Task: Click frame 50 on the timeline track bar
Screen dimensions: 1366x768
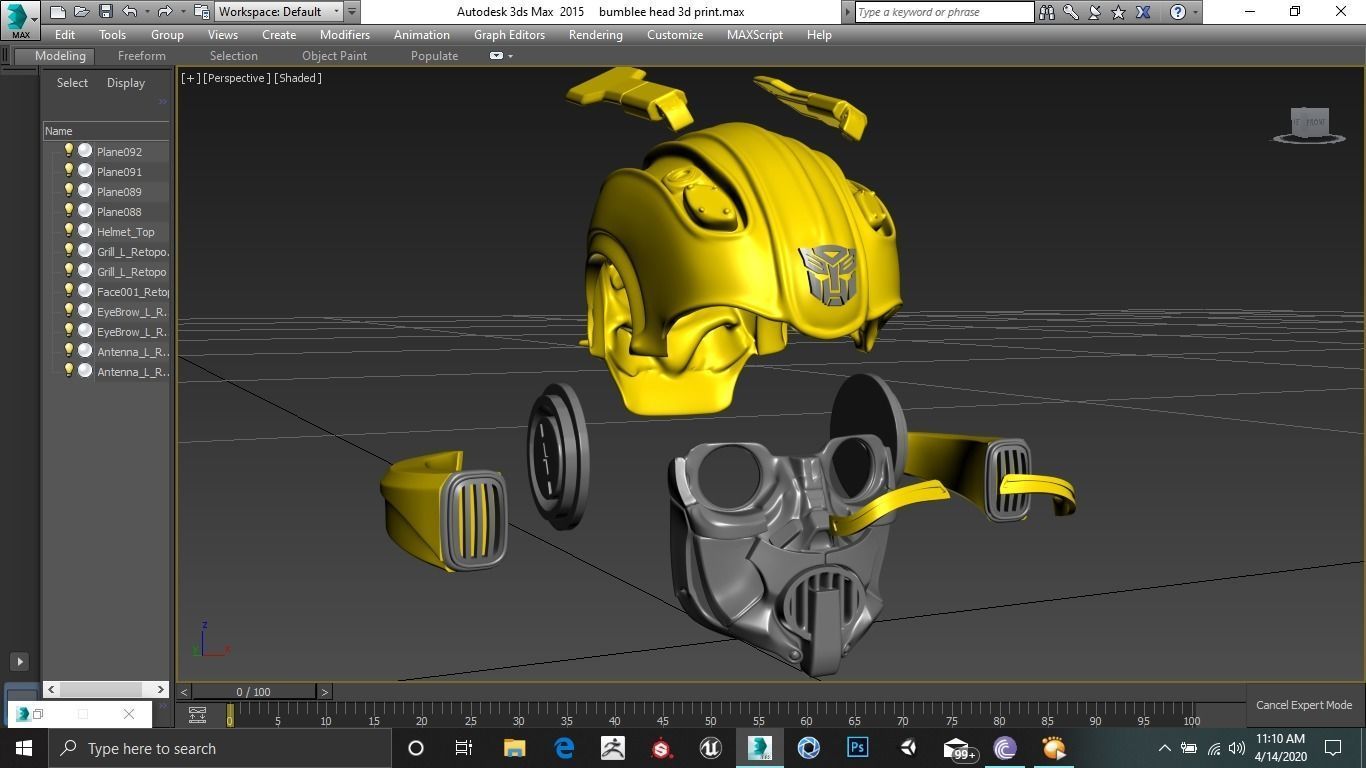Action: pos(710,715)
